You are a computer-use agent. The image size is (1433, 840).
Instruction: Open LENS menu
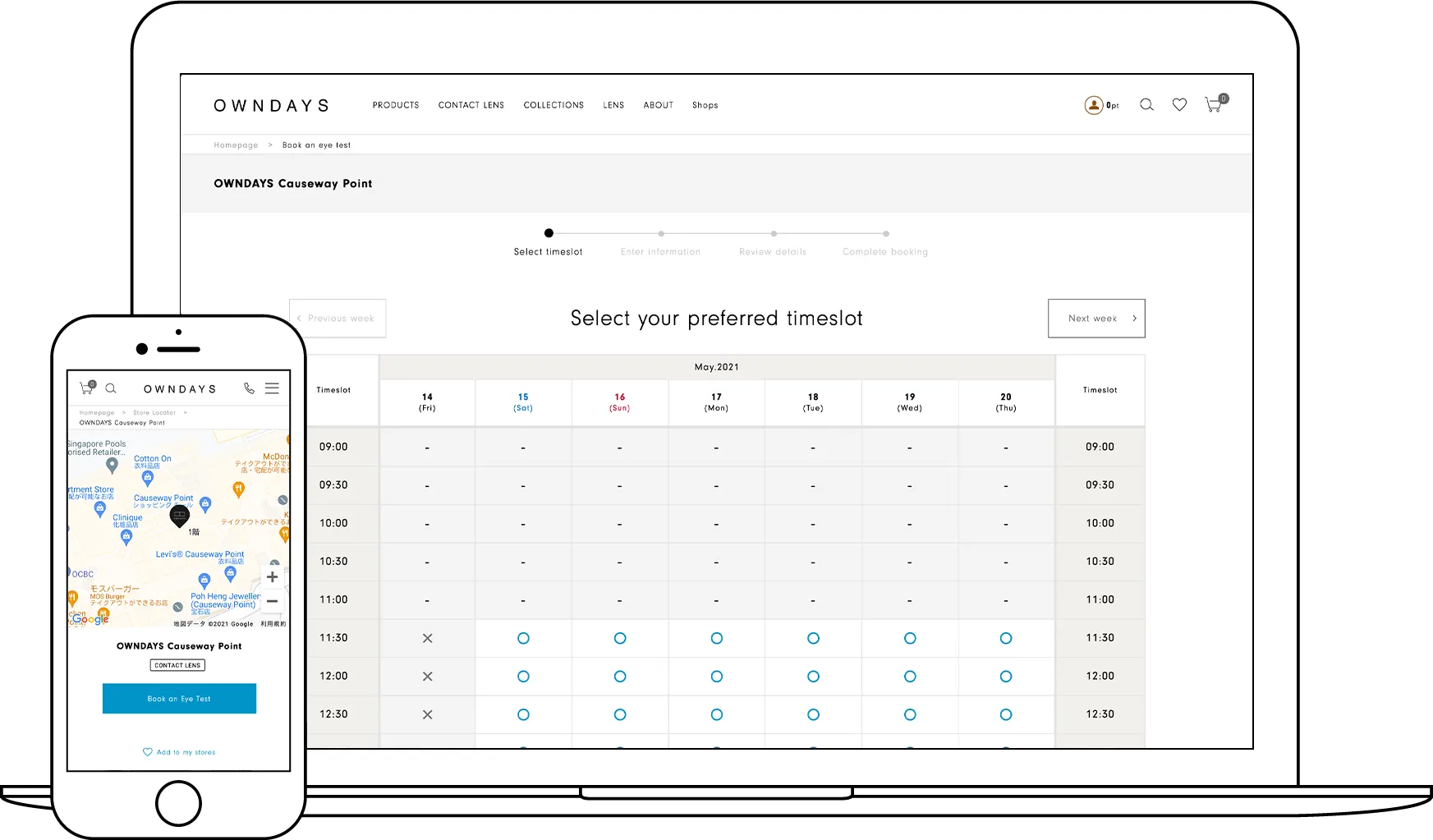(613, 105)
